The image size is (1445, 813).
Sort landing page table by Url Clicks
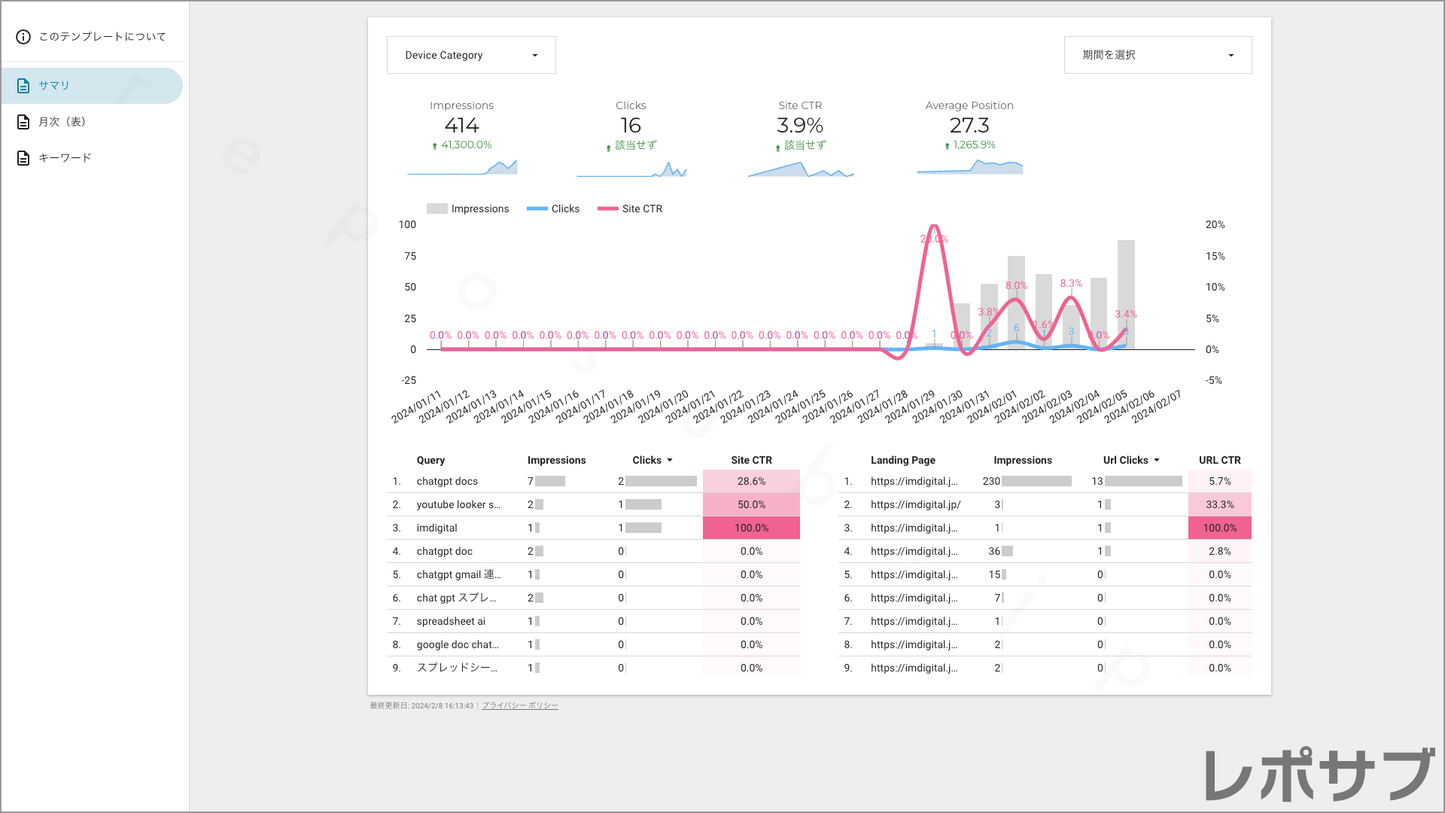point(1131,460)
